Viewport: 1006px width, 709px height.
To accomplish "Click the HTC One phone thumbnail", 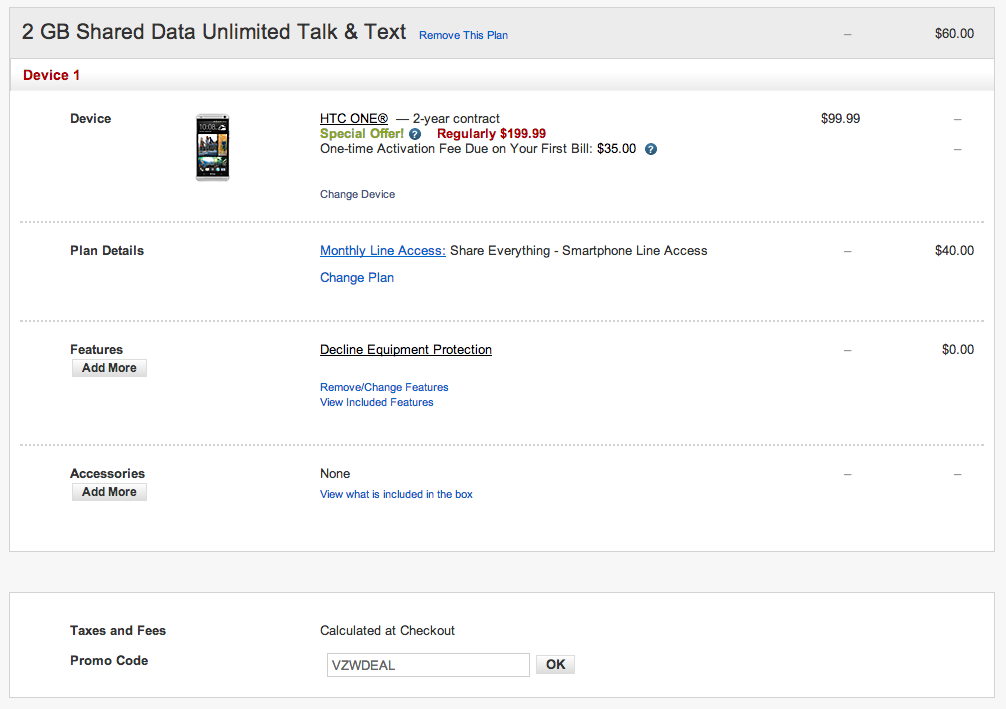I will point(212,147).
